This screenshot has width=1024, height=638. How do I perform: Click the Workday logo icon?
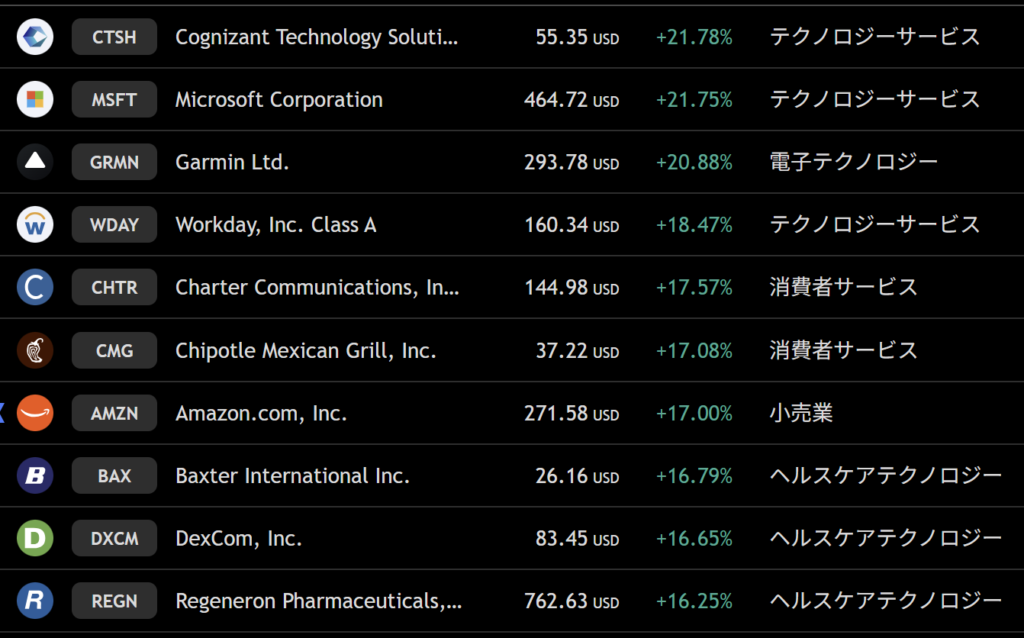point(35,225)
